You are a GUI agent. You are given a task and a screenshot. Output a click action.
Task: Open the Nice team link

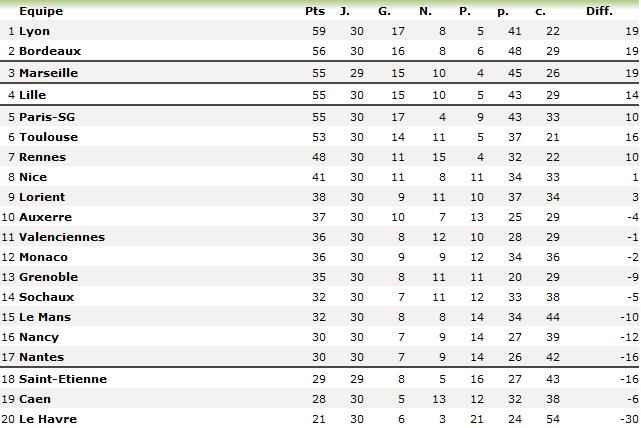[33, 177]
